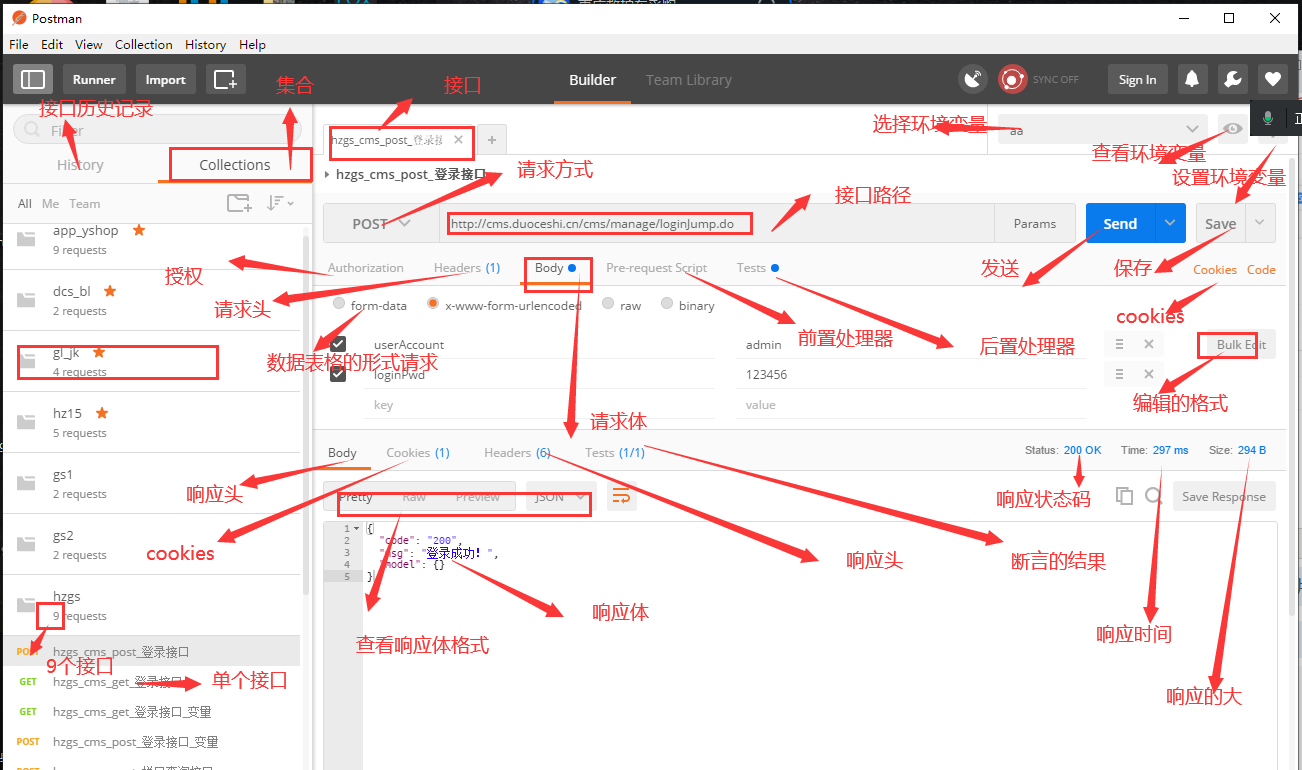This screenshot has height=770, width=1302.
Task: Collapse the hzgs_cms_post_登录接口 request title
Action: (x=328, y=174)
